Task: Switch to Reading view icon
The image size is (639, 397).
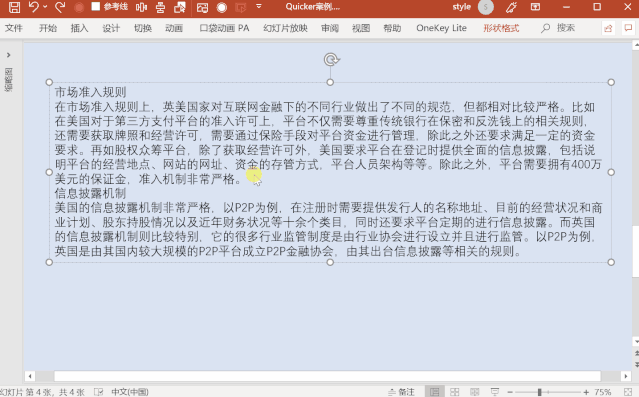Action: 474,392
